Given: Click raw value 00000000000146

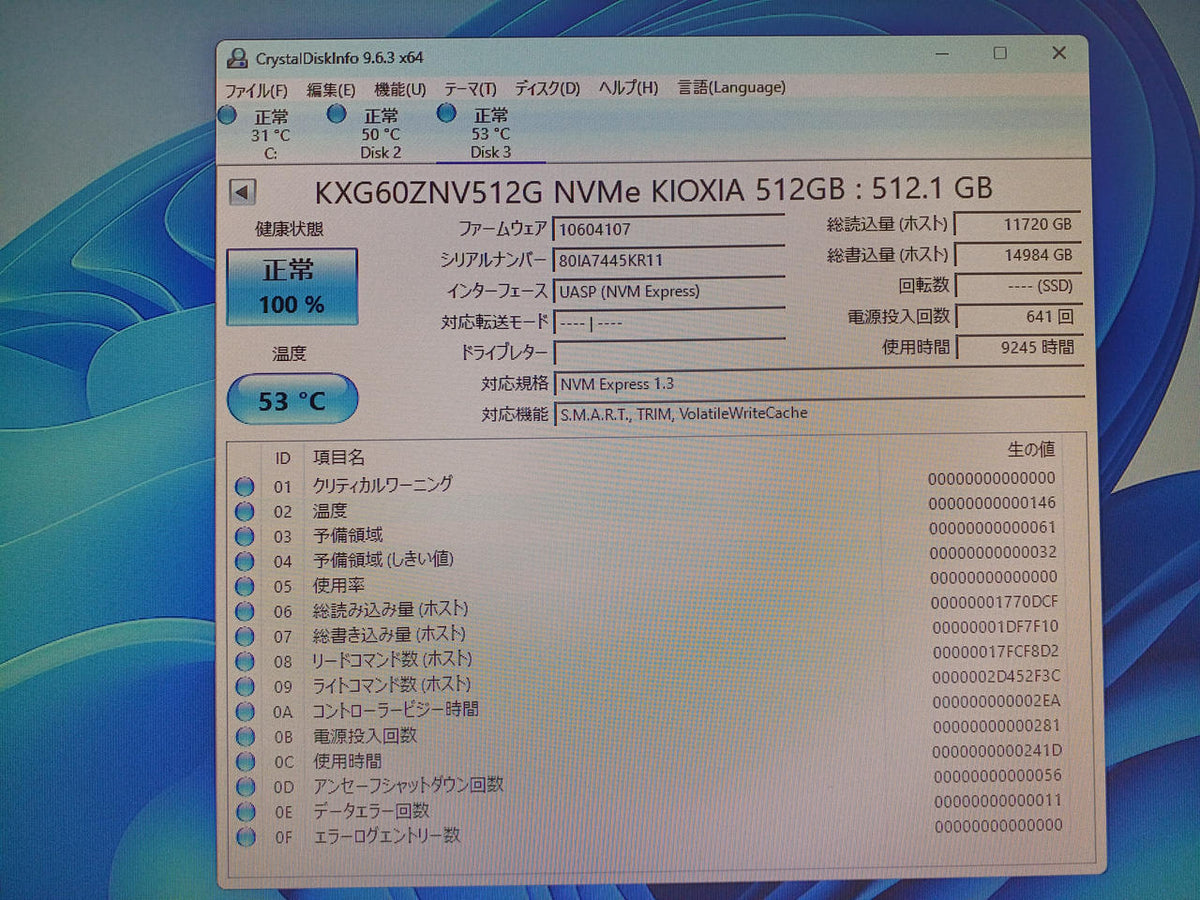Looking at the screenshot, I should (x=992, y=503).
